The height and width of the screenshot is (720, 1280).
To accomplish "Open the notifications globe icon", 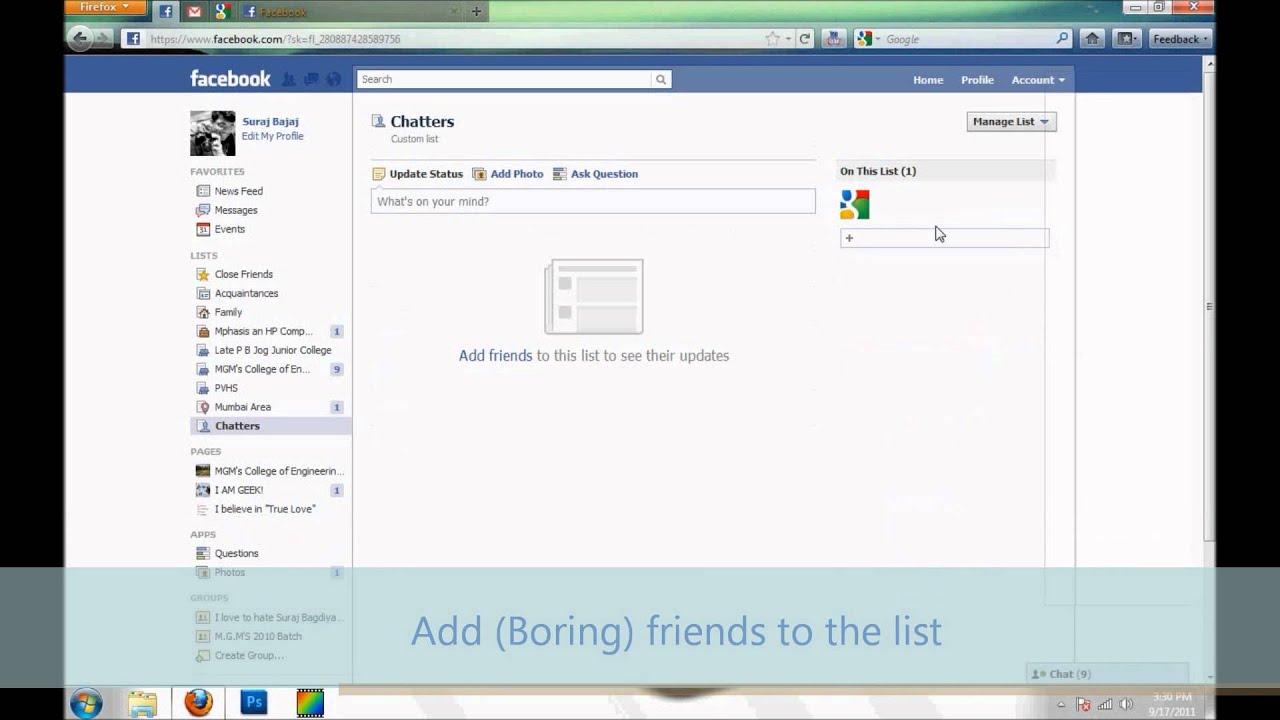I will point(334,79).
